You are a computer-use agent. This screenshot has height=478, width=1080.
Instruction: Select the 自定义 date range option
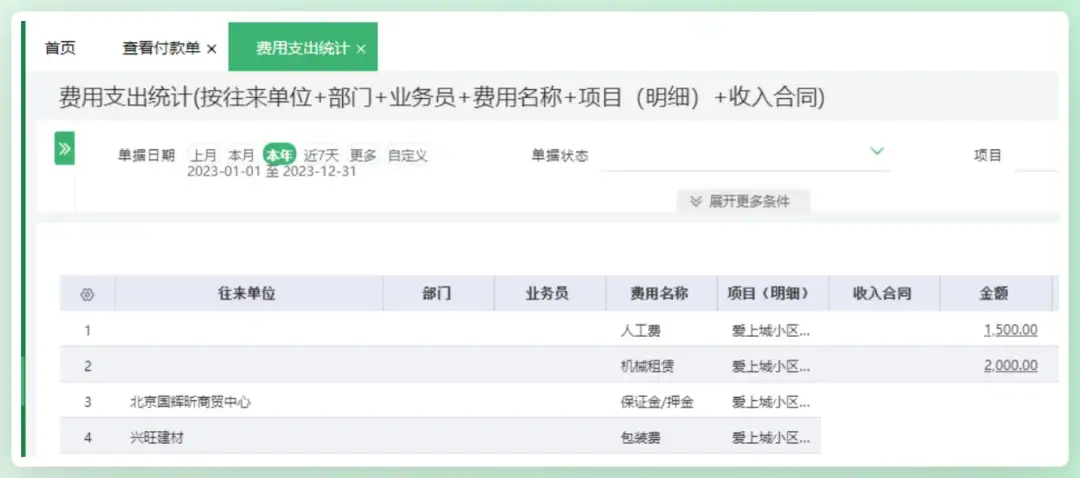tap(408, 155)
